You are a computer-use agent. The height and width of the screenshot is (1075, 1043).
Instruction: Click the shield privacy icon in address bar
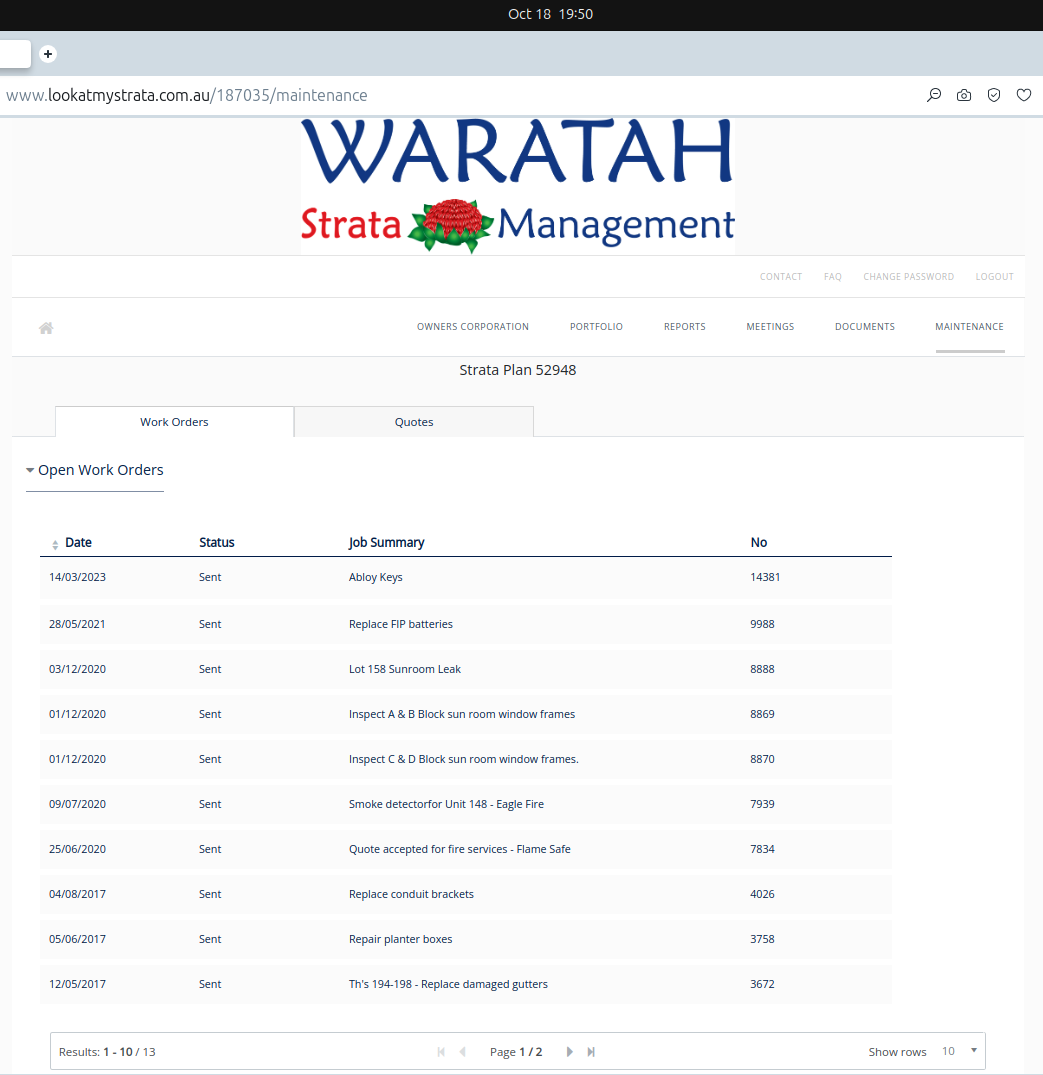994,95
